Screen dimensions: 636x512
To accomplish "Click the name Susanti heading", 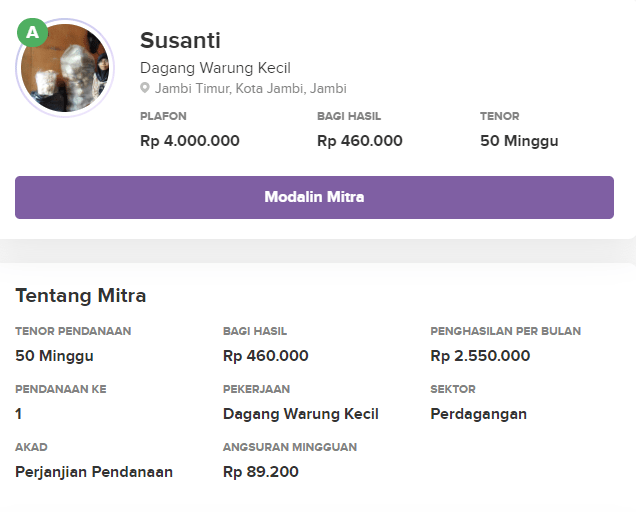I will click(x=180, y=41).
